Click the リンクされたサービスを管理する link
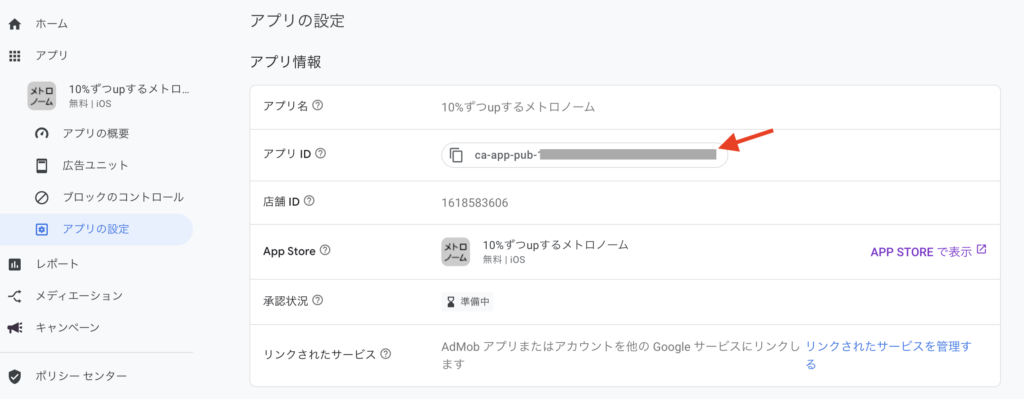This screenshot has height=399, width=1024. pos(889,355)
